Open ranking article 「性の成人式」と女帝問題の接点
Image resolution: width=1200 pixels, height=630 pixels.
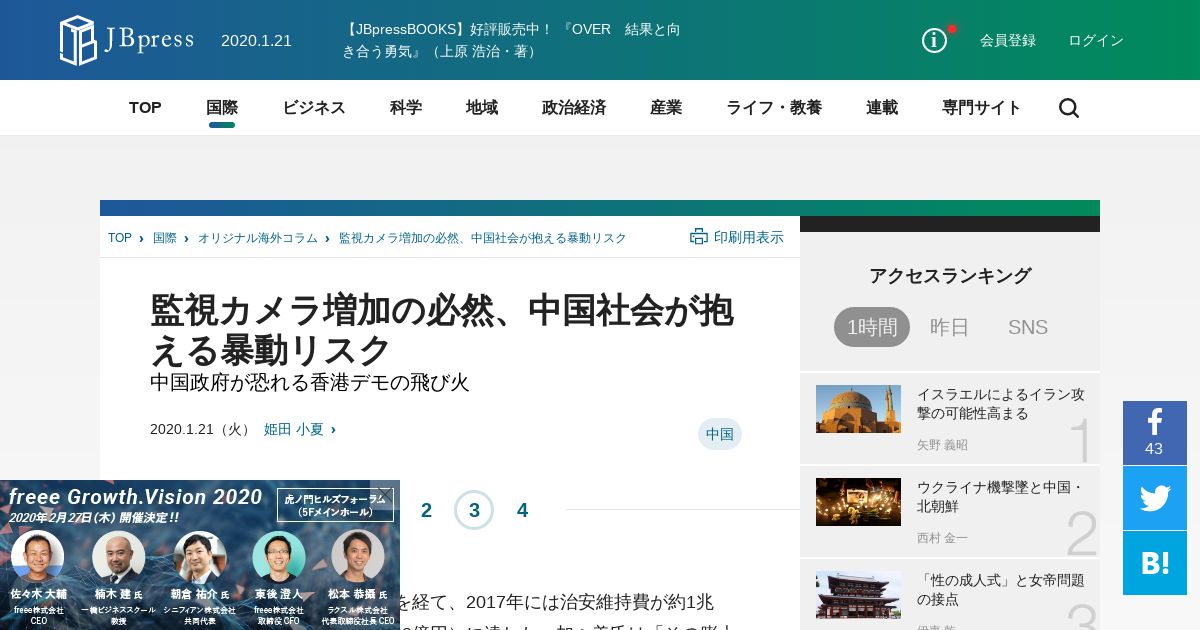pyautogui.click(x=1001, y=590)
